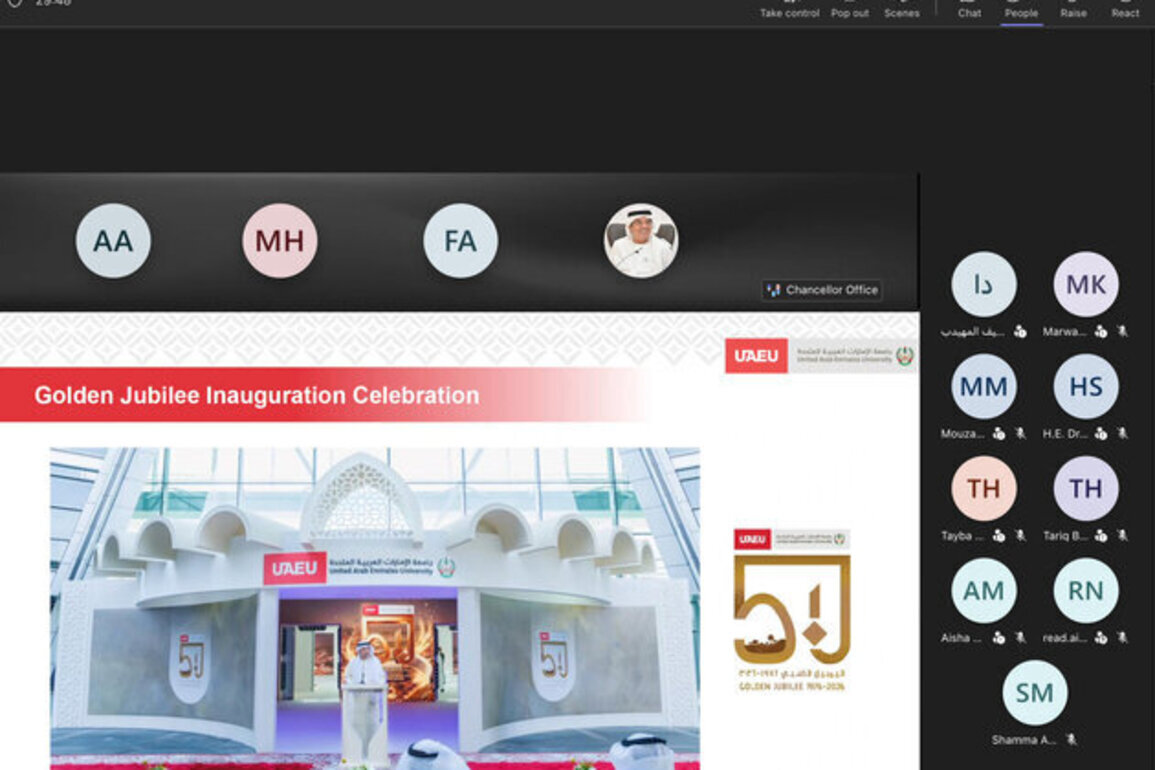Pop out the shared content
1155x770 pixels.
pos(849,11)
